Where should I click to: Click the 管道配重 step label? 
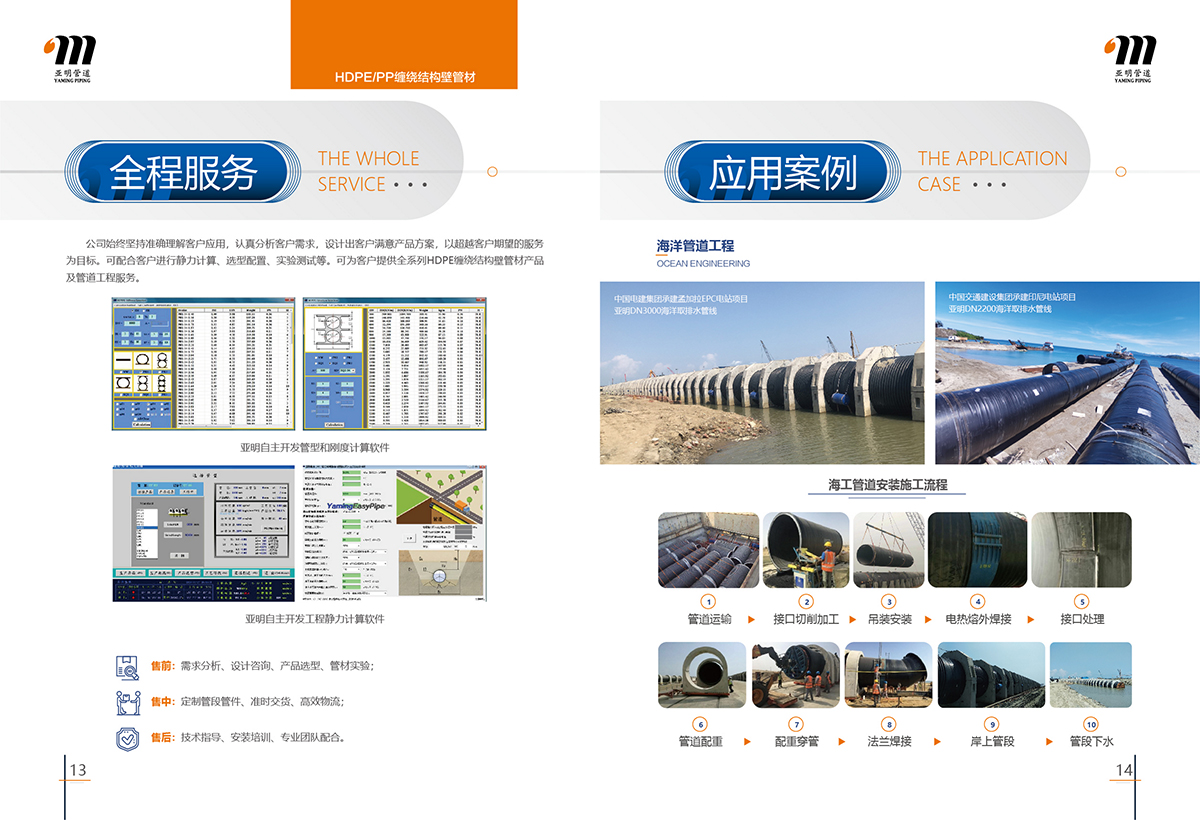(x=700, y=742)
